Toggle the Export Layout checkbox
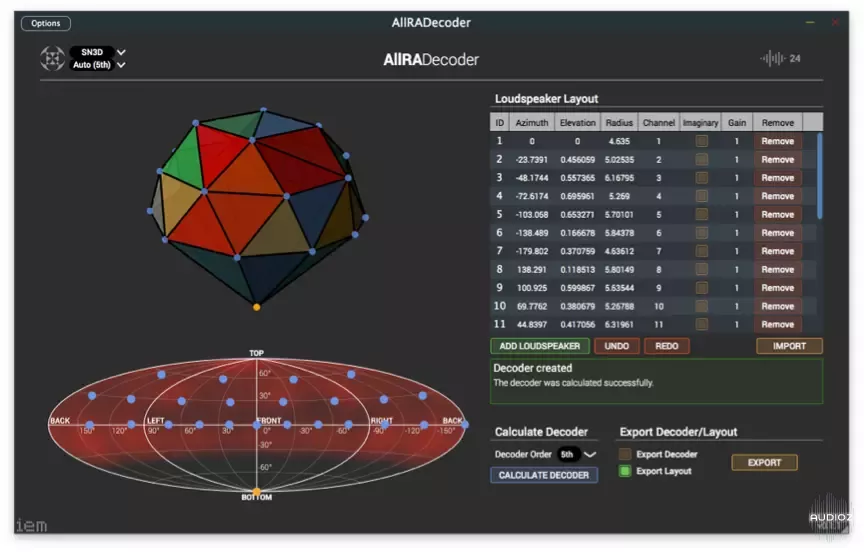The image size is (864, 552). pos(625,471)
